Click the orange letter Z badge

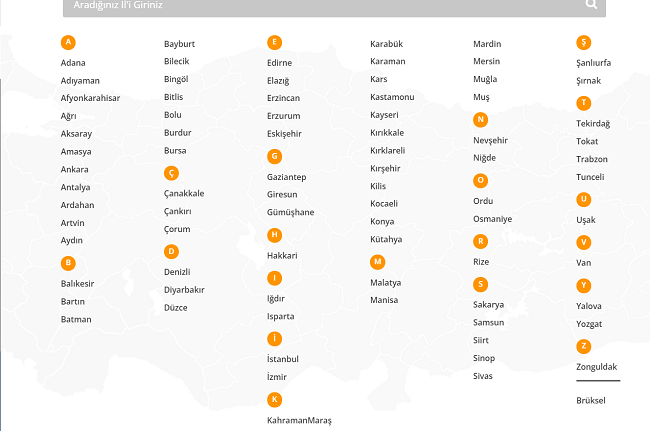[584, 346]
